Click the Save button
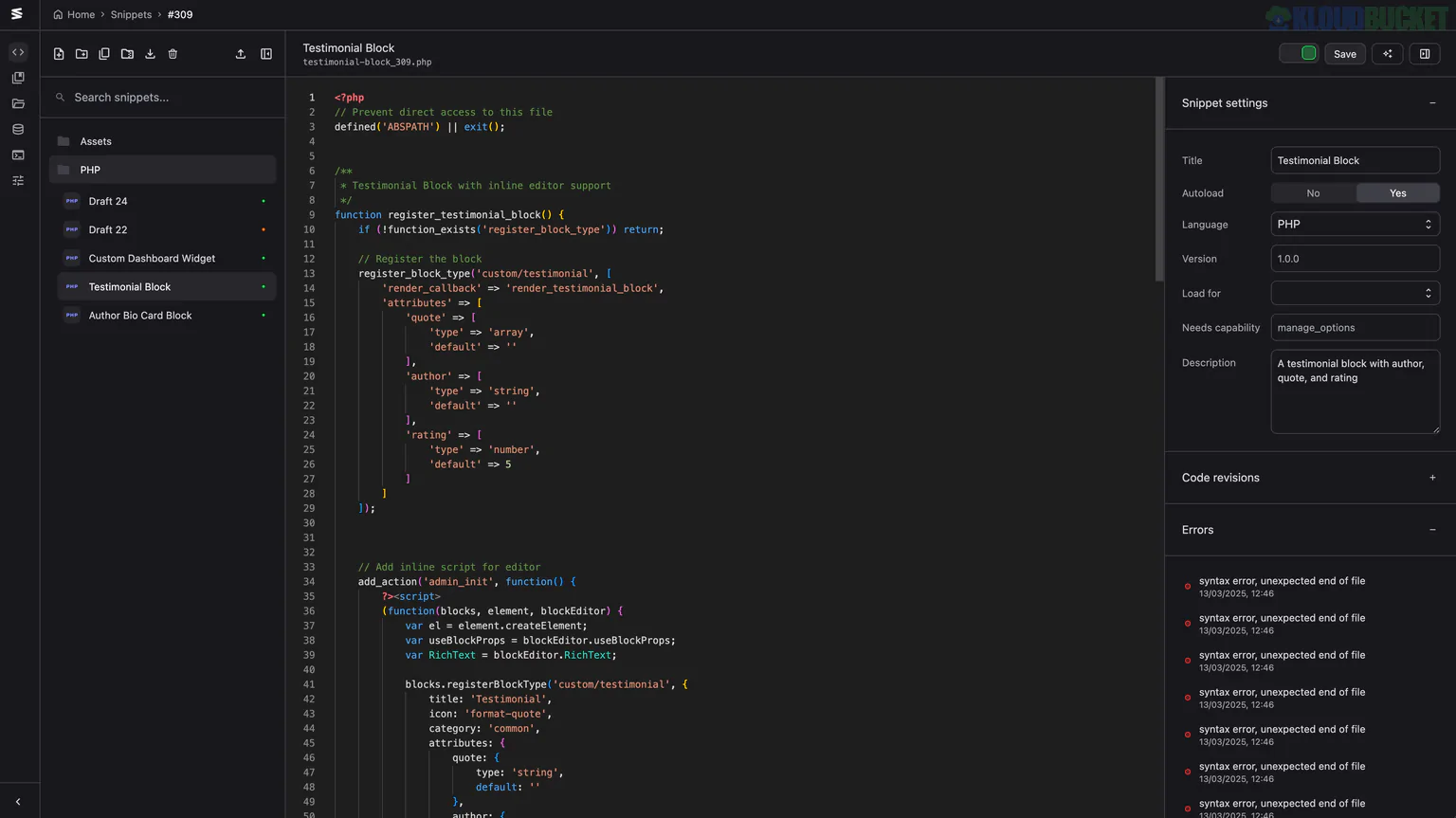Image resolution: width=1456 pixels, height=818 pixels. point(1344,54)
